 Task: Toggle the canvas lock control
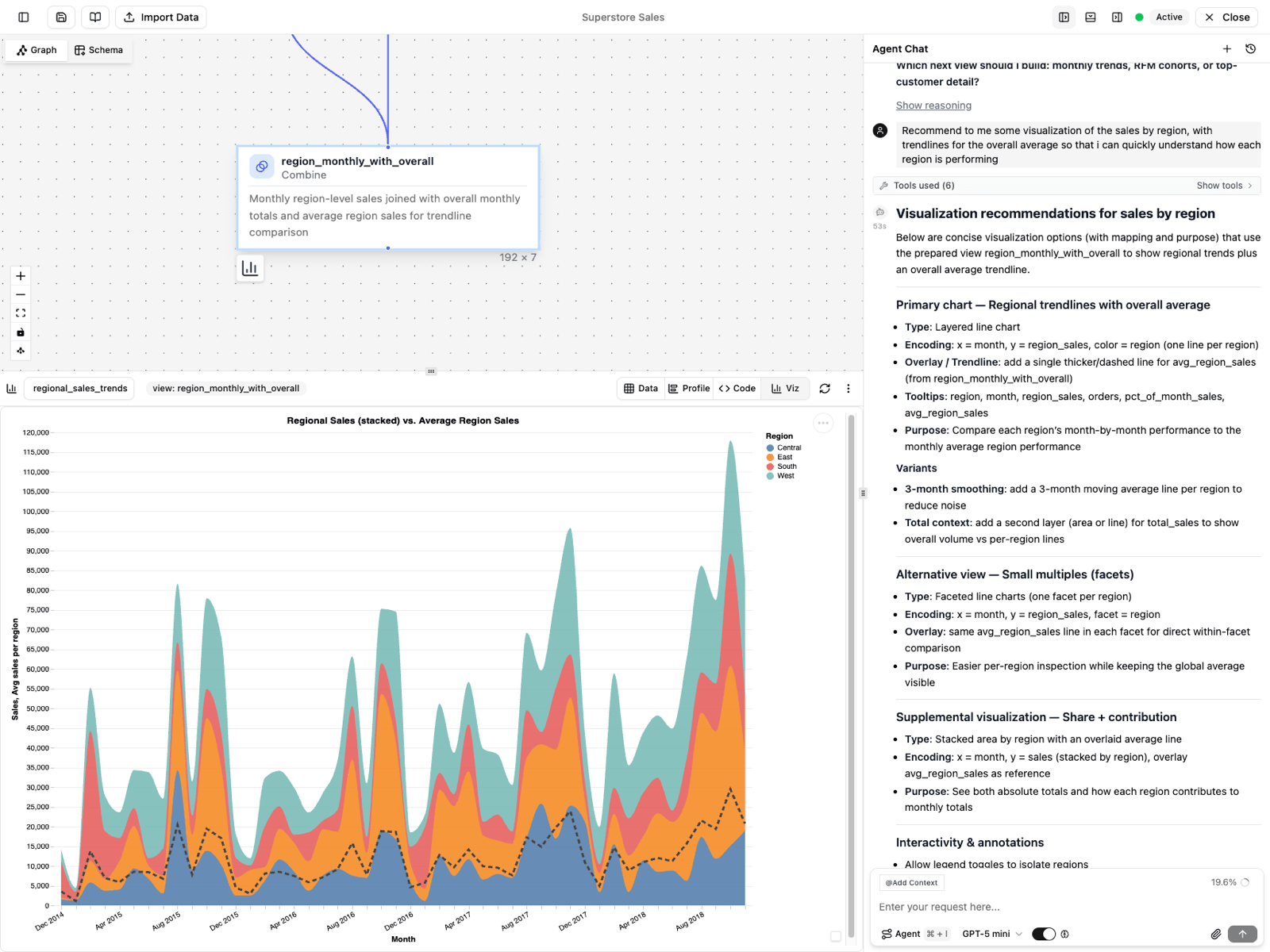click(21, 332)
